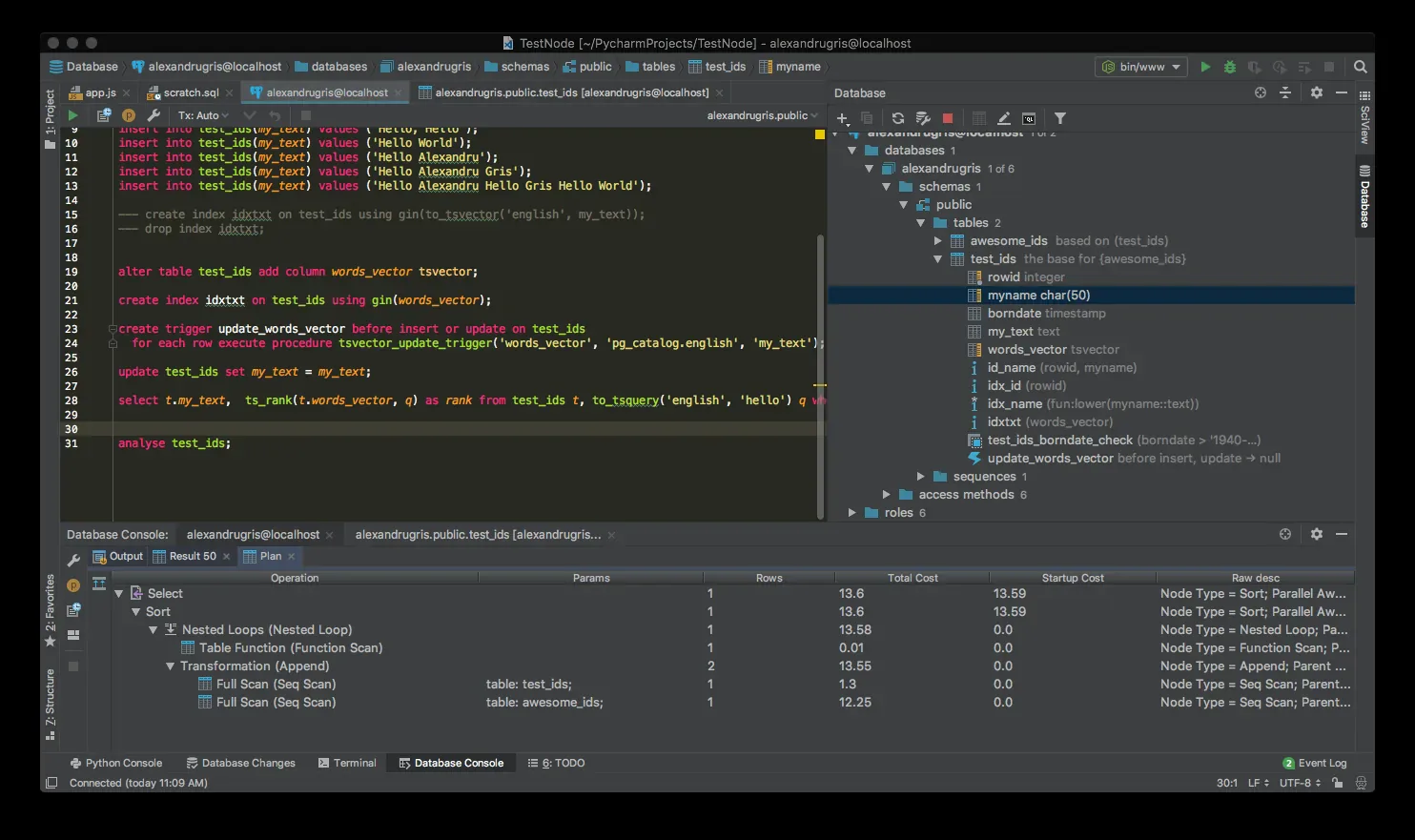1415x840 pixels.
Task: Open the bin/www run configuration dropdown
Action: coord(1141,67)
